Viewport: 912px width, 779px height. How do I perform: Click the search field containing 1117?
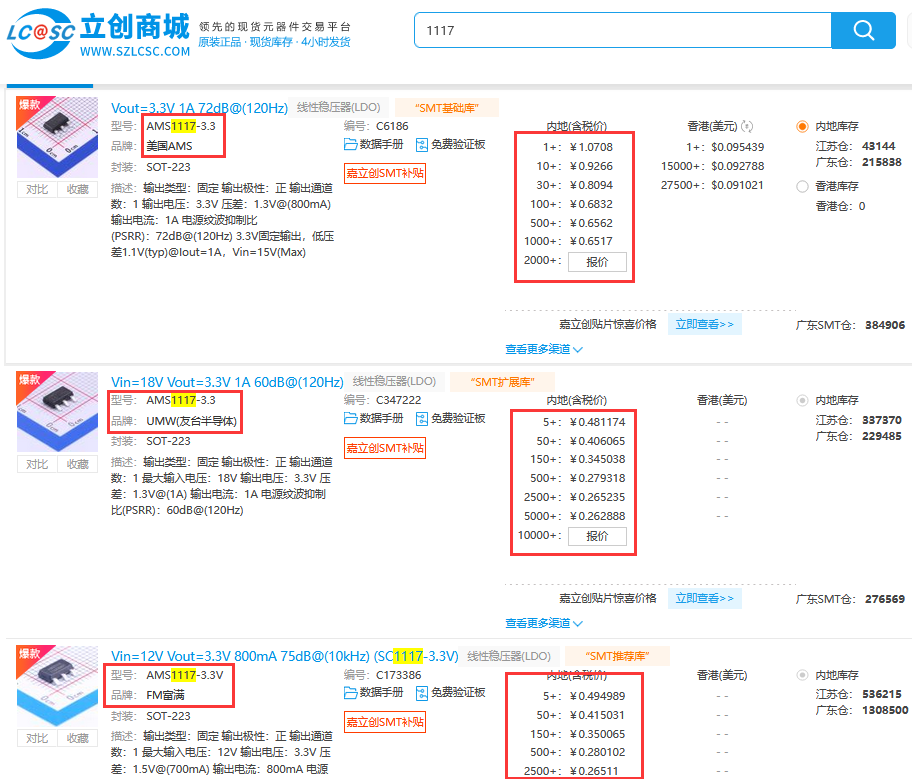622,30
